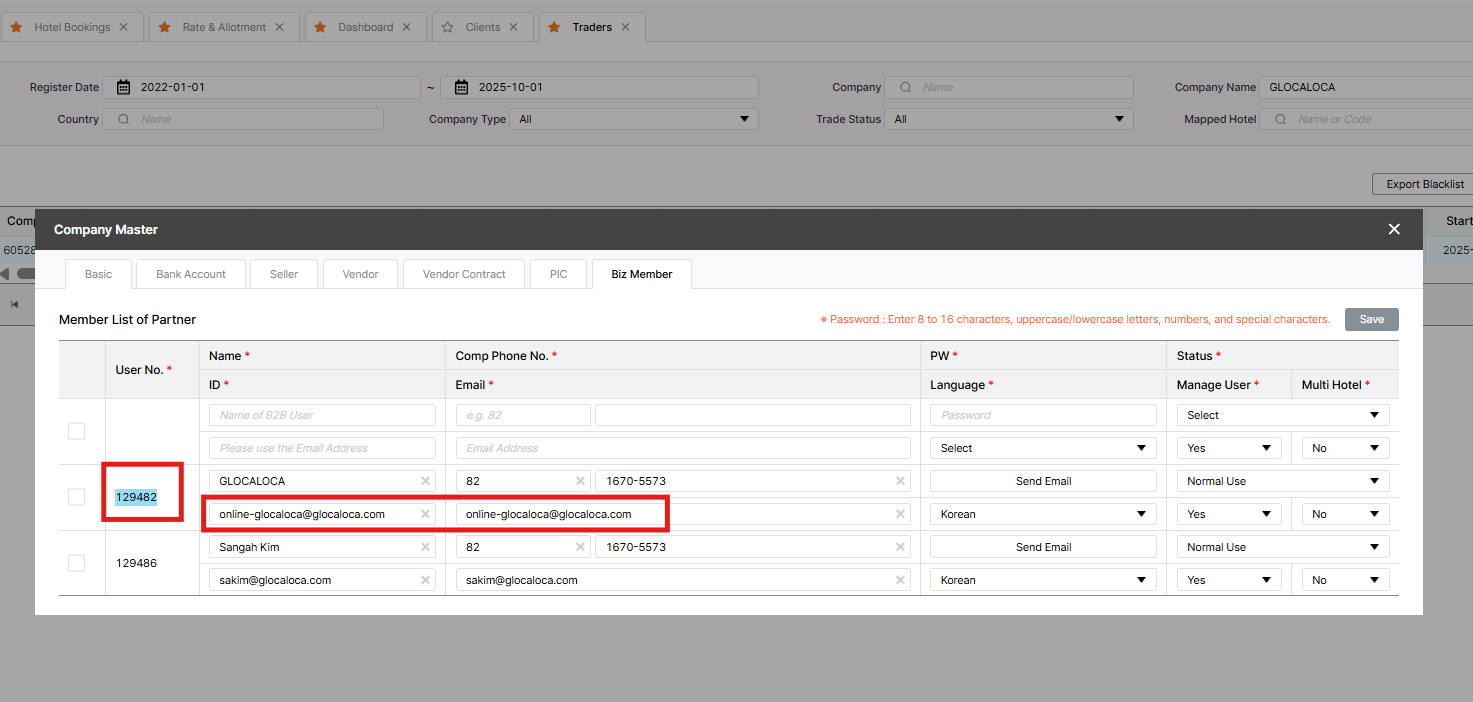This screenshot has width=1473, height=702.
Task: Clear phone number 1670-5573 for user 129482
Action: coord(900,481)
